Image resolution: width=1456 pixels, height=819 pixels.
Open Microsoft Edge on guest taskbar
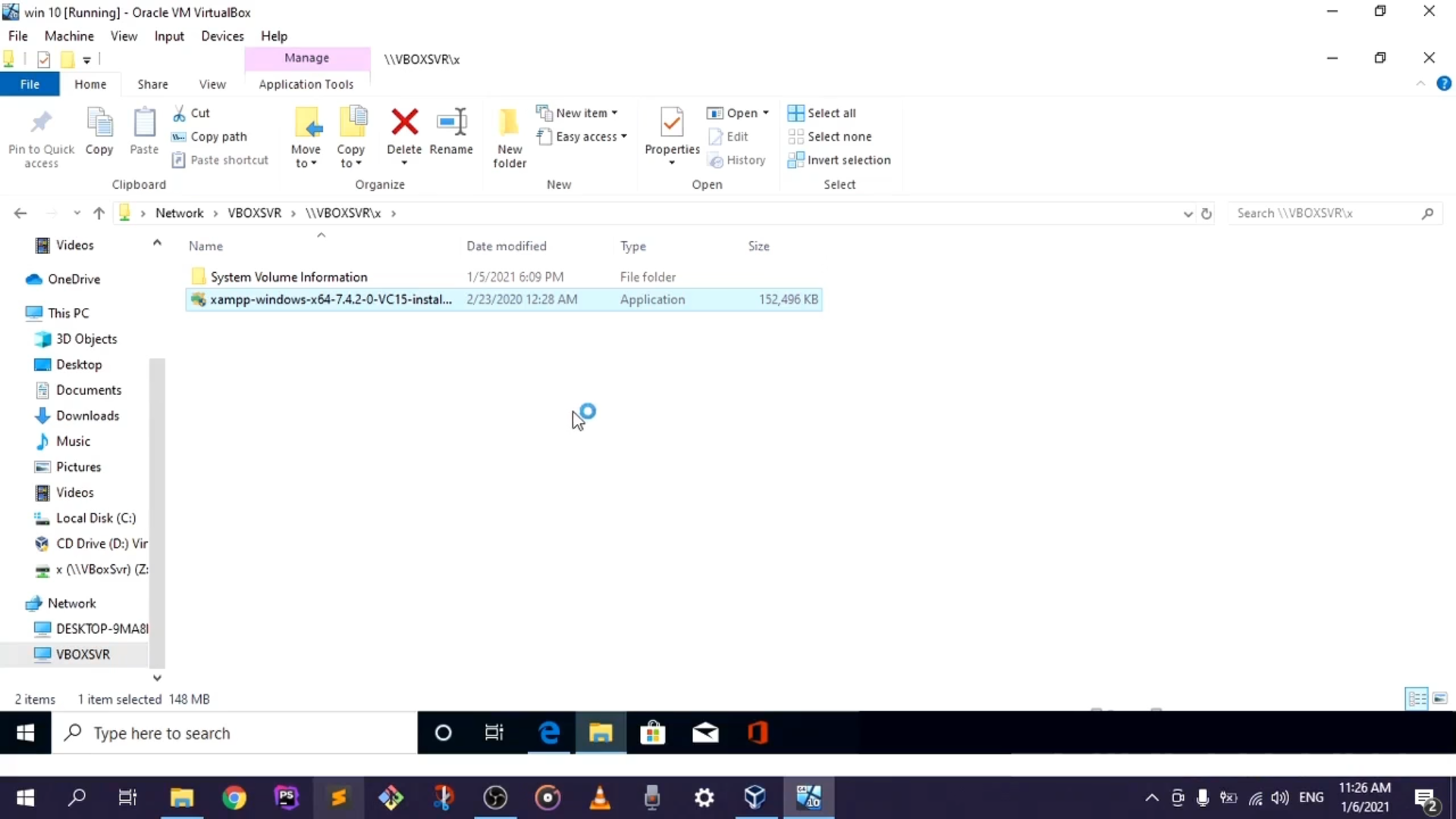click(x=549, y=733)
